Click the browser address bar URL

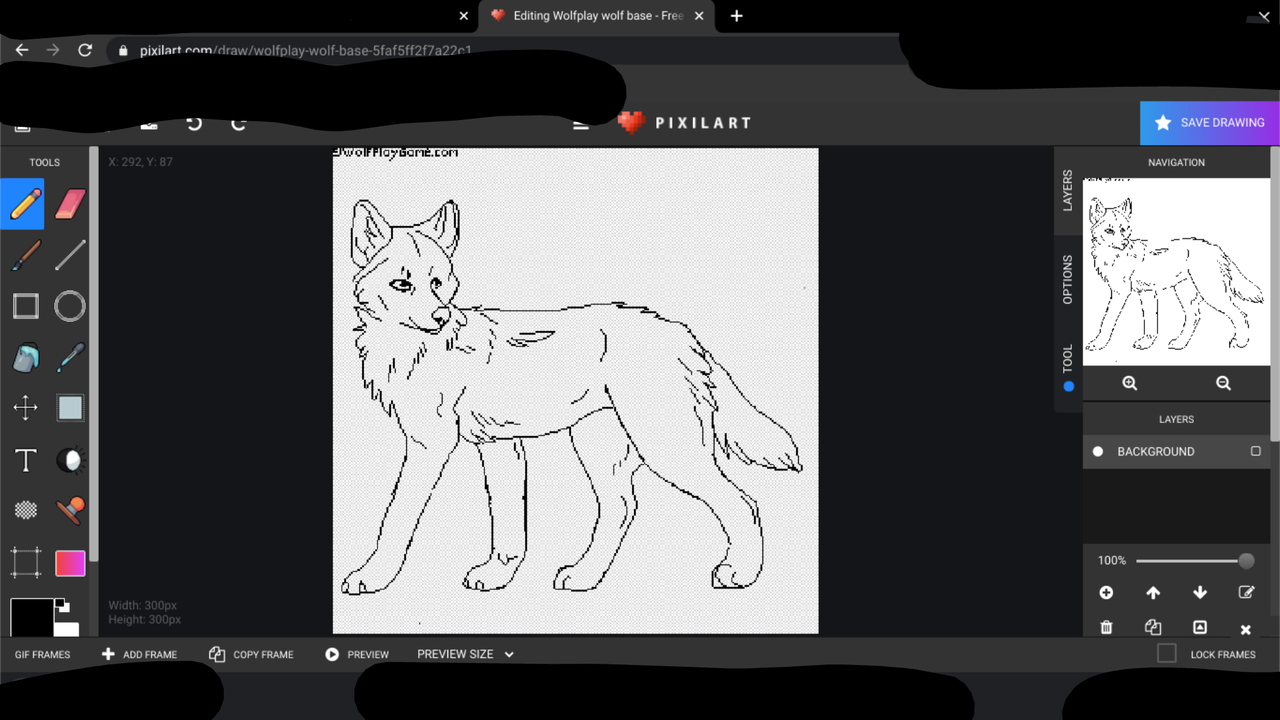[305, 50]
